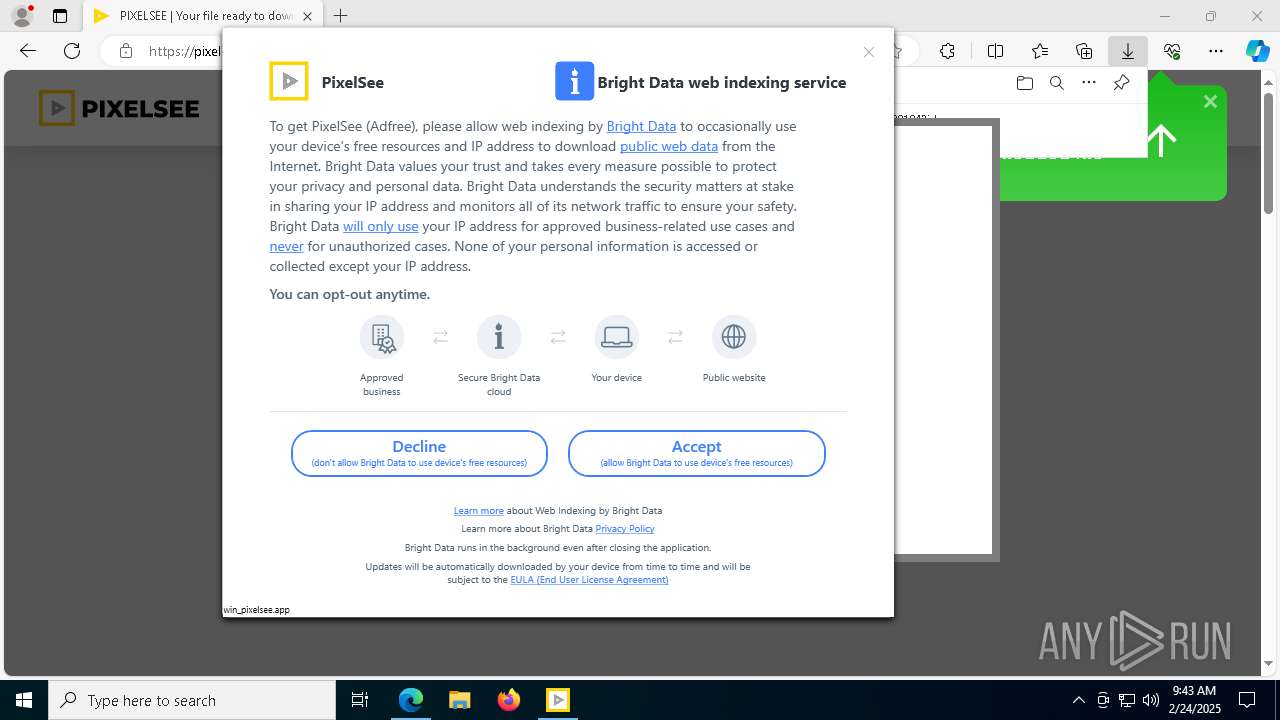Pin the Downloads panel

tap(1121, 83)
